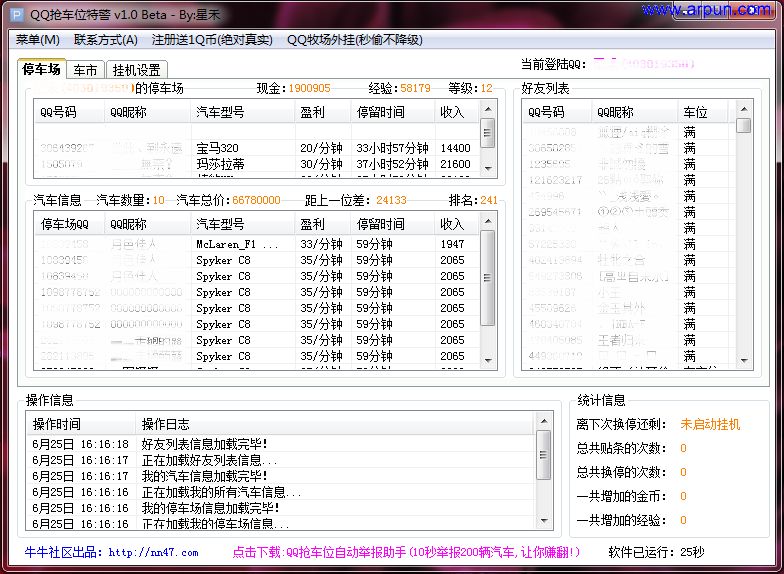The width and height of the screenshot is (784, 574).
Task: Click 盈利 header in parking lot table
Action: tap(323, 112)
